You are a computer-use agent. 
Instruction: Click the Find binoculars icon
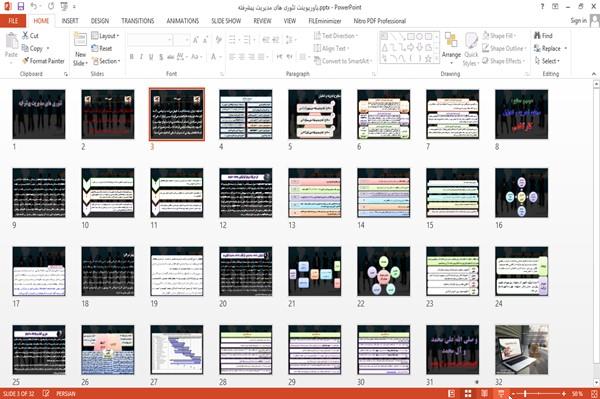click(x=537, y=36)
